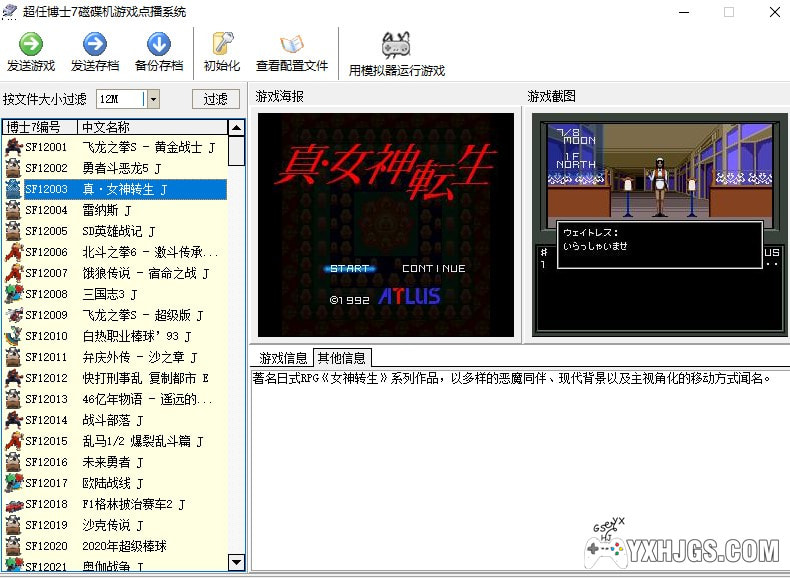
Task: Click the game list scrollbar up arrow
Action: [236, 128]
